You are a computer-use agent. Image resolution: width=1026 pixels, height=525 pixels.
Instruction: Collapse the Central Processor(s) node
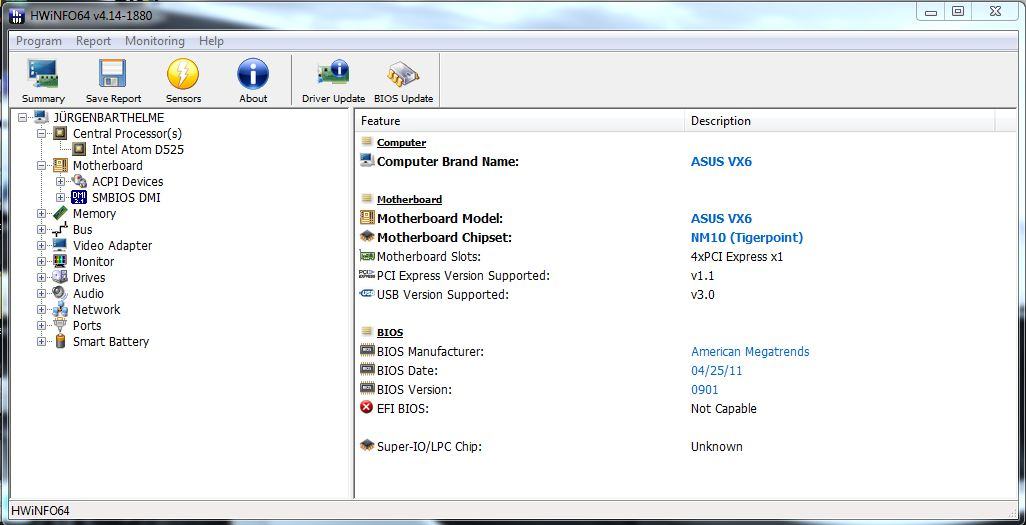42,134
